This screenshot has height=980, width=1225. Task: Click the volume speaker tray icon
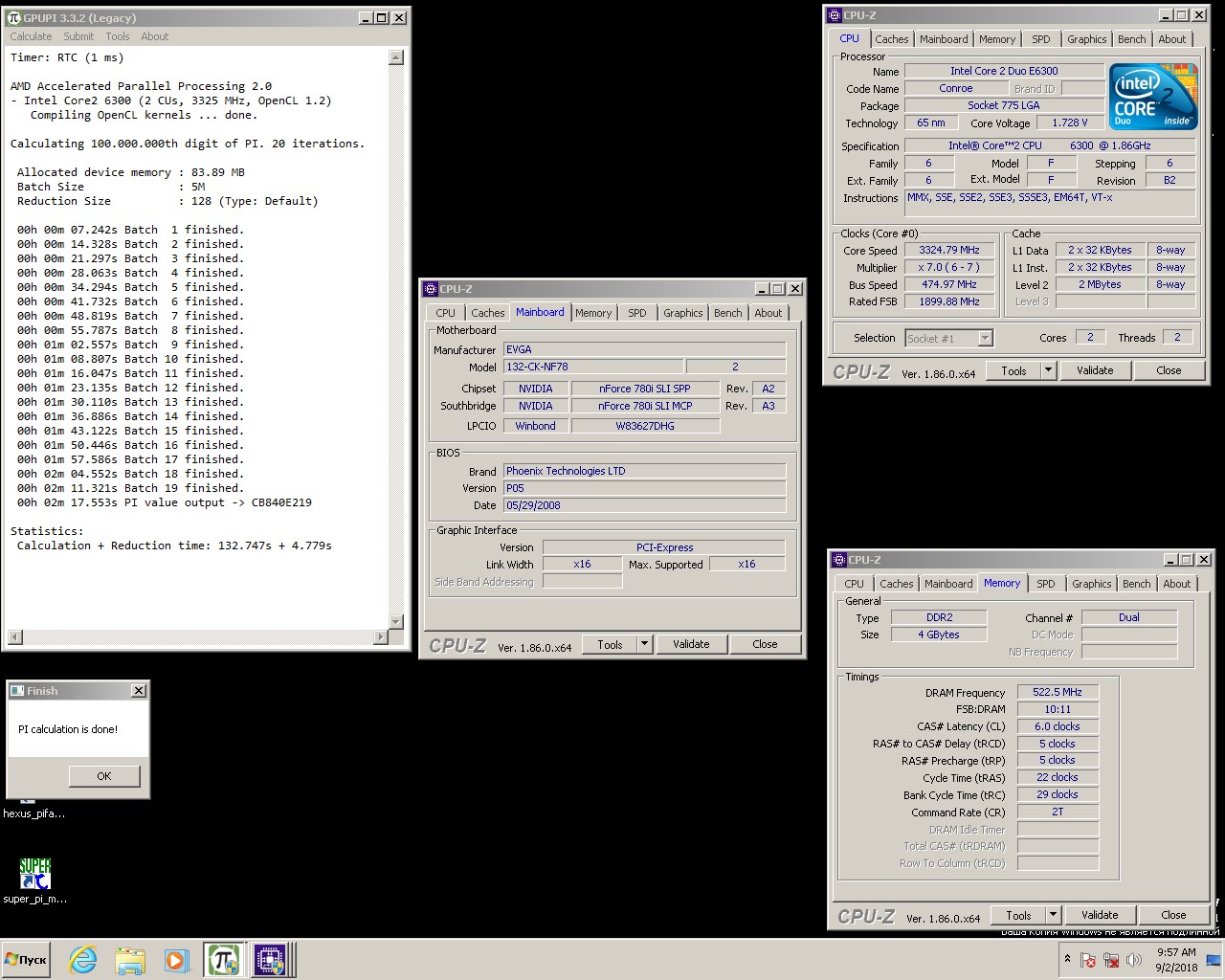[1134, 960]
